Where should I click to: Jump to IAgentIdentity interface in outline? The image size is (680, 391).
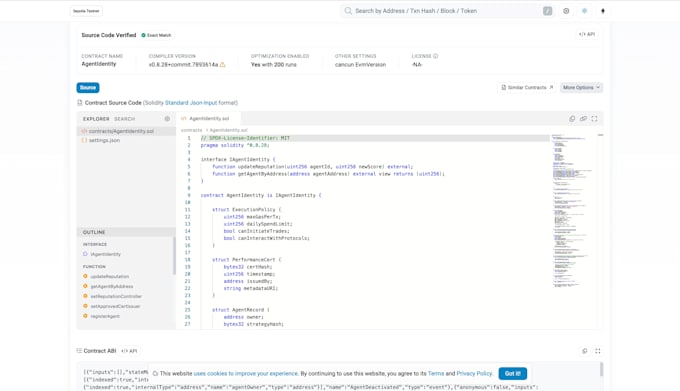(105, 254)
